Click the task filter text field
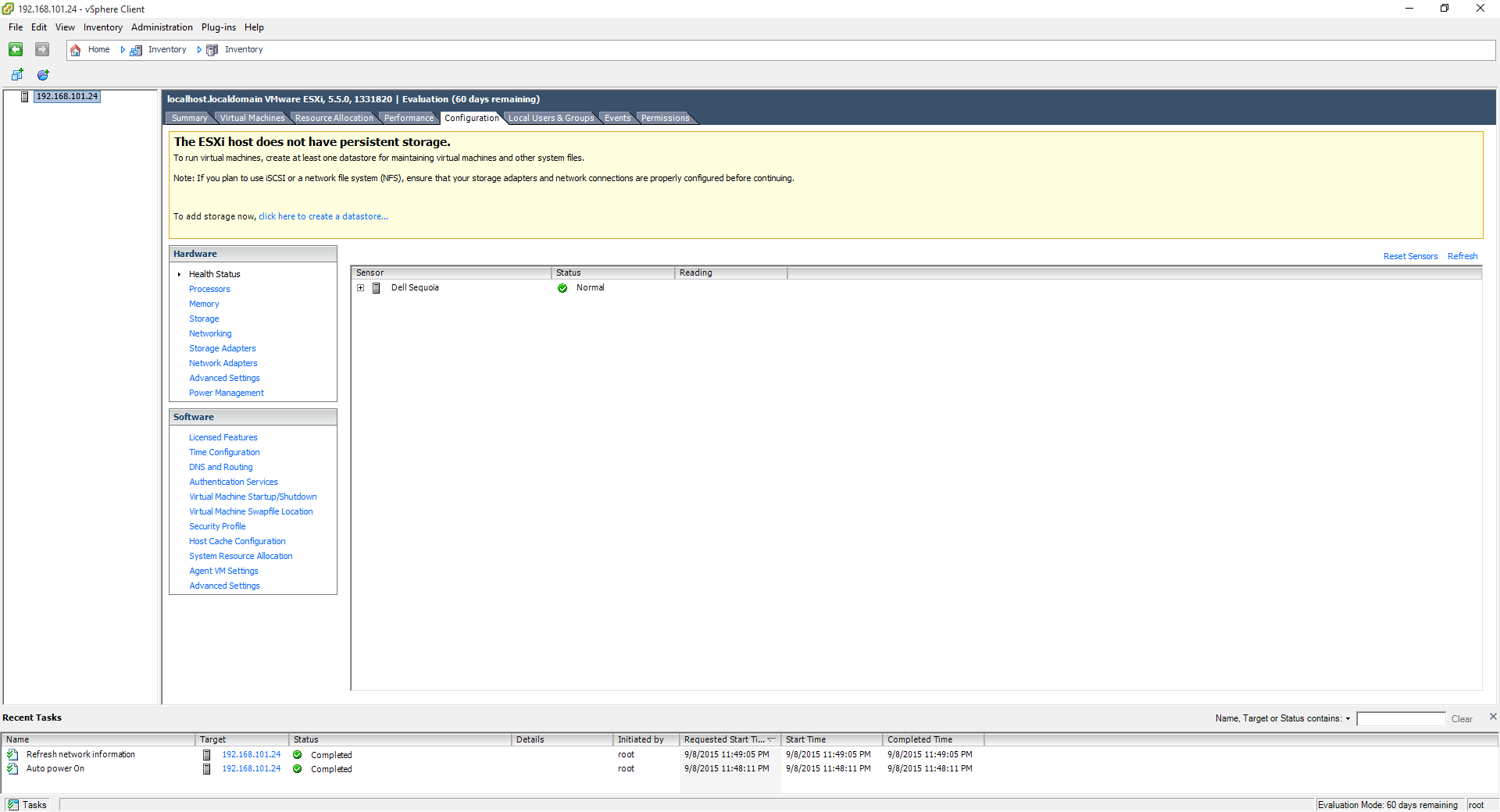Image resolution: width=1500 pixels, height=812 pixels. (x=1401, y=719)
